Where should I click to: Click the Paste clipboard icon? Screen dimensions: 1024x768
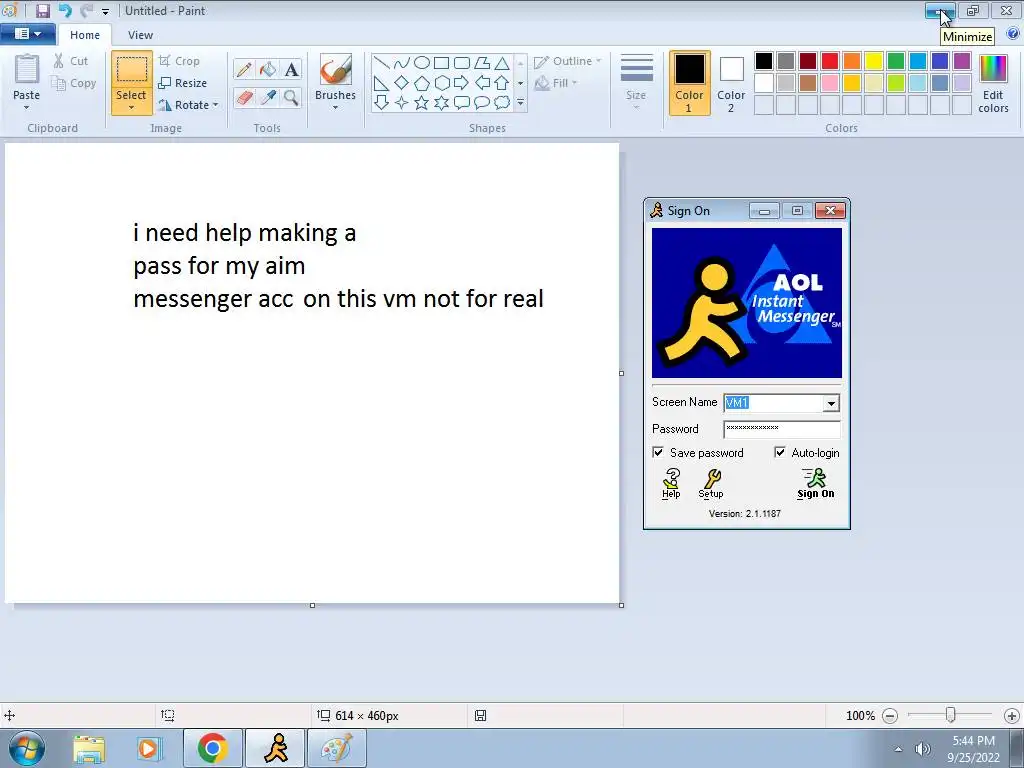(x=27, y=69)
